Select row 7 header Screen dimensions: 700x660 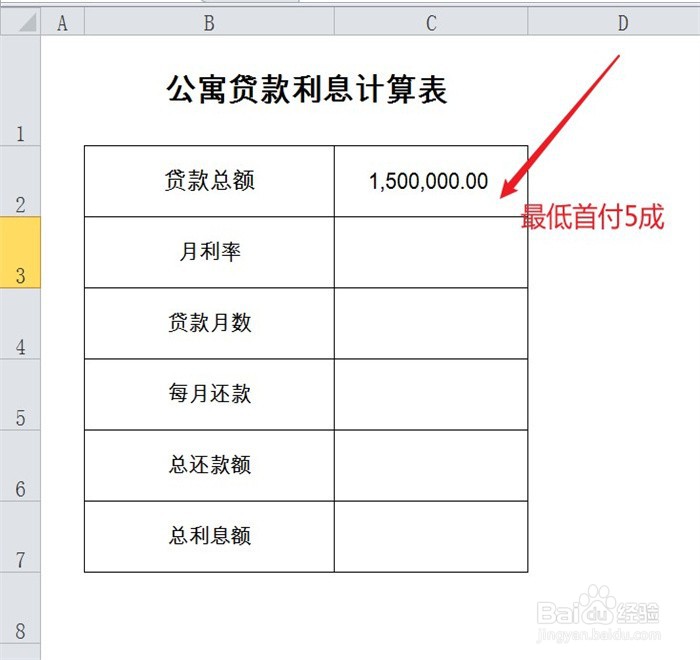tap(20, 537)
